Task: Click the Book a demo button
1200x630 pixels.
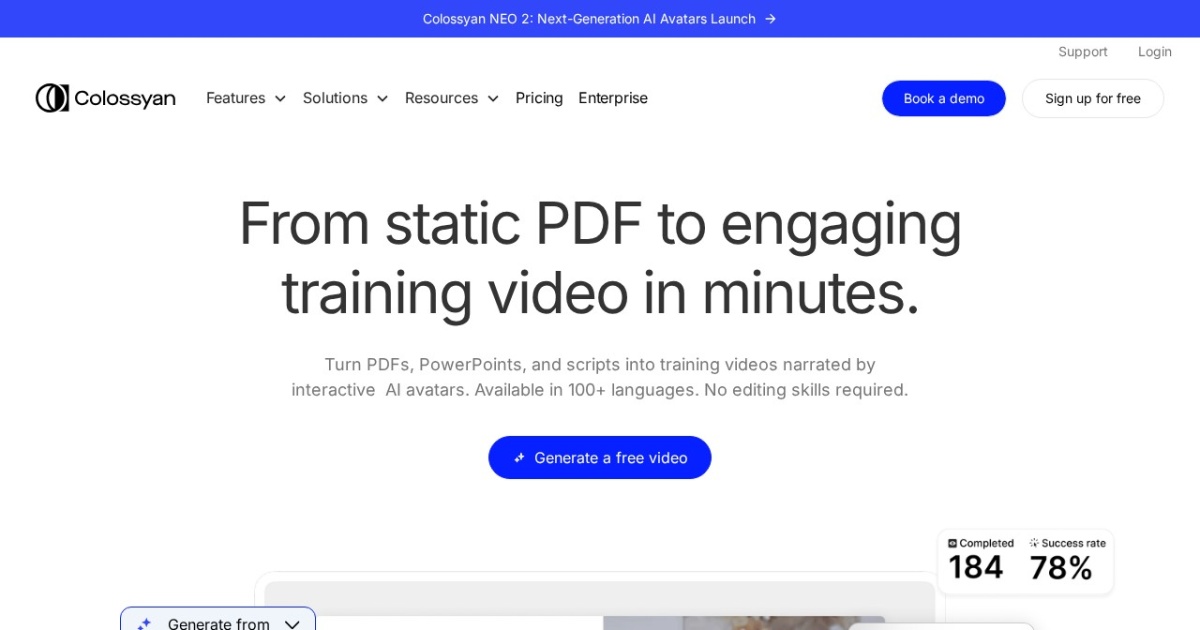Action: [943, 98]
